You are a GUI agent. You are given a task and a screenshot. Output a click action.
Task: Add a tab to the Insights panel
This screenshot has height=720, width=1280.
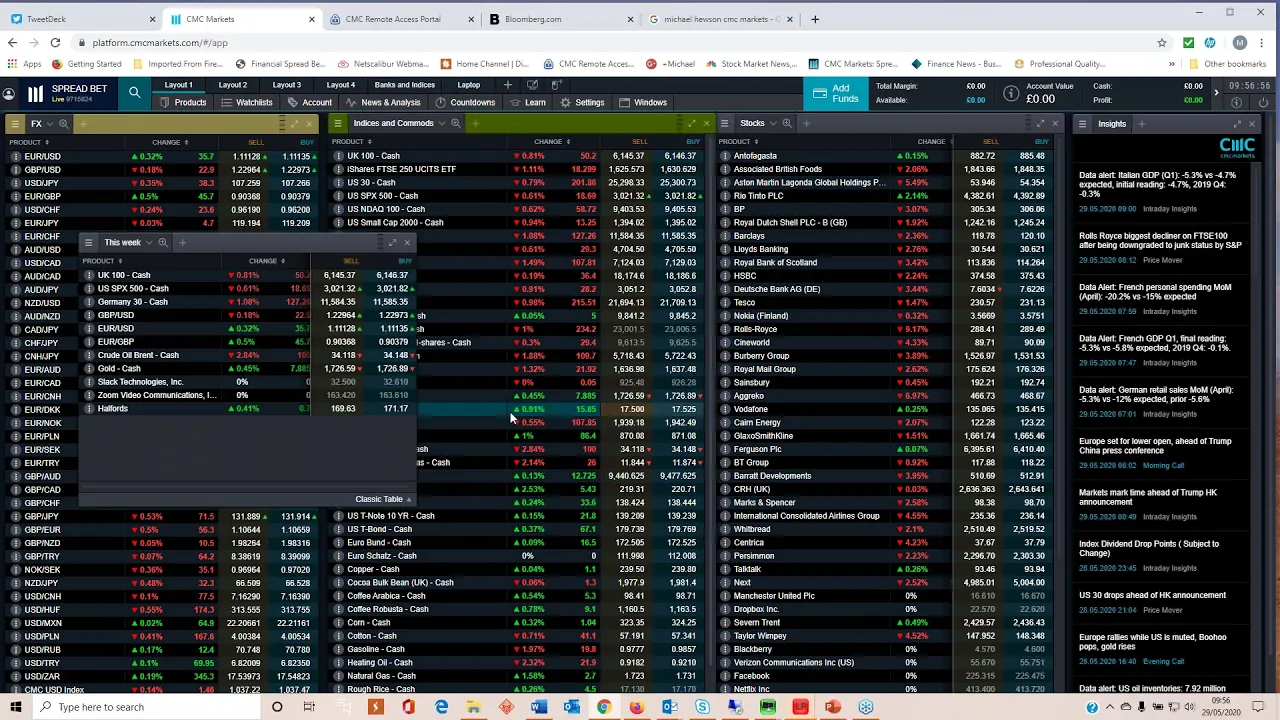(1141, 124)
